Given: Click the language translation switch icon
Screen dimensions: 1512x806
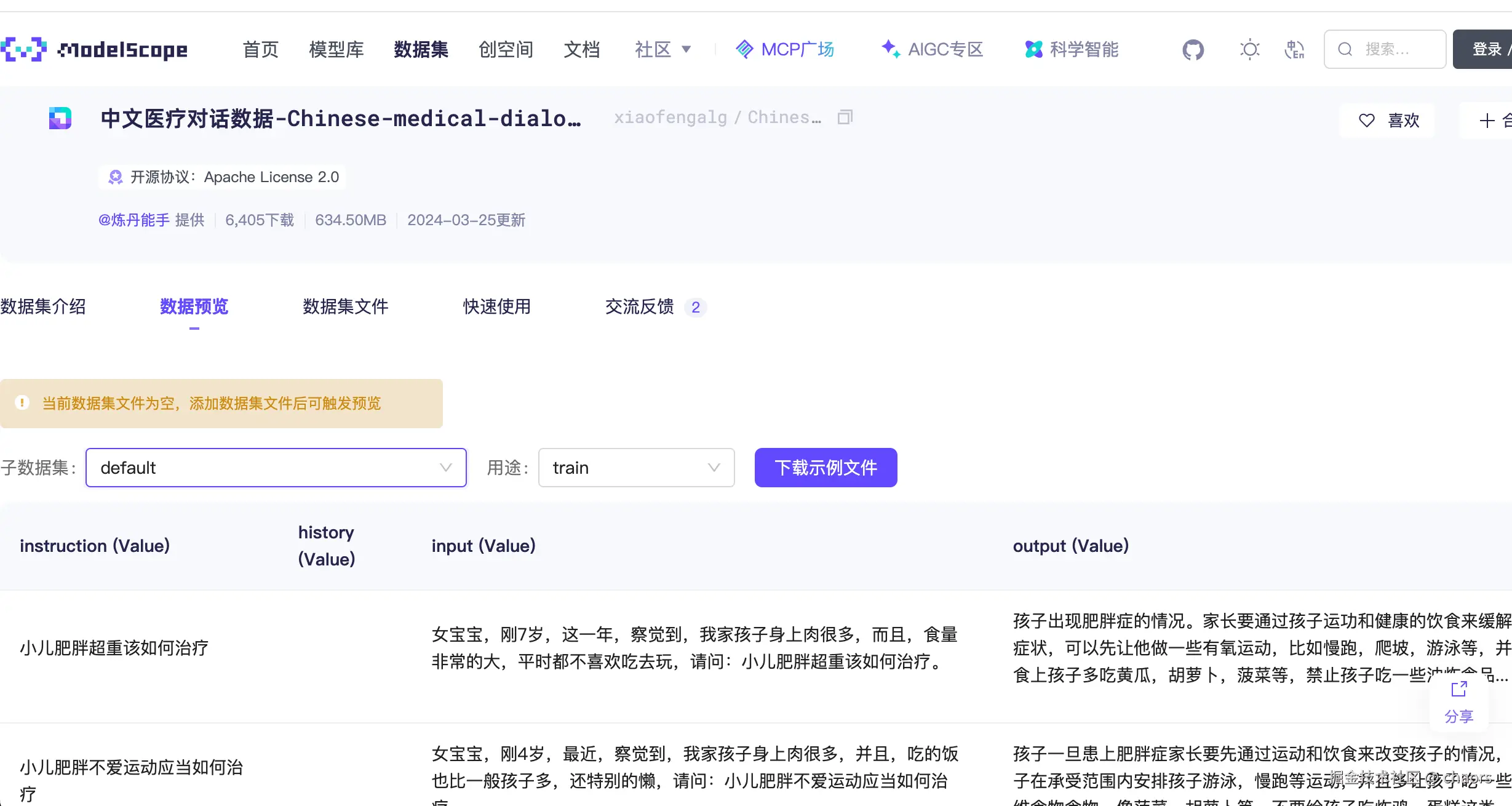Looking at the screenshot, I should [1294, 49].
